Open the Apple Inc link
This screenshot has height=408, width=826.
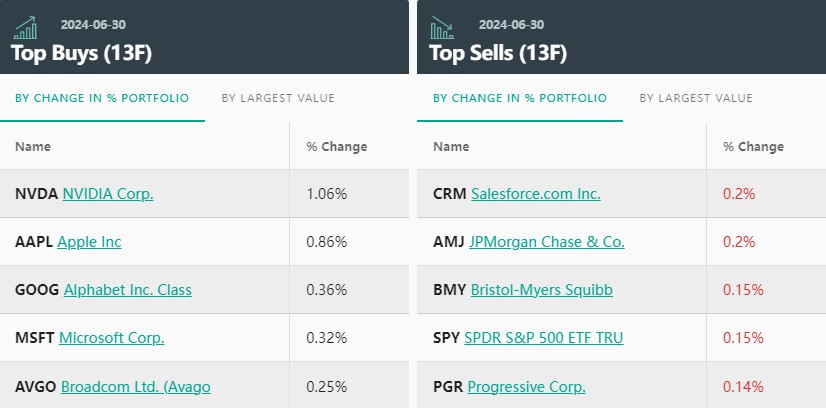click(x=89, y=242)
